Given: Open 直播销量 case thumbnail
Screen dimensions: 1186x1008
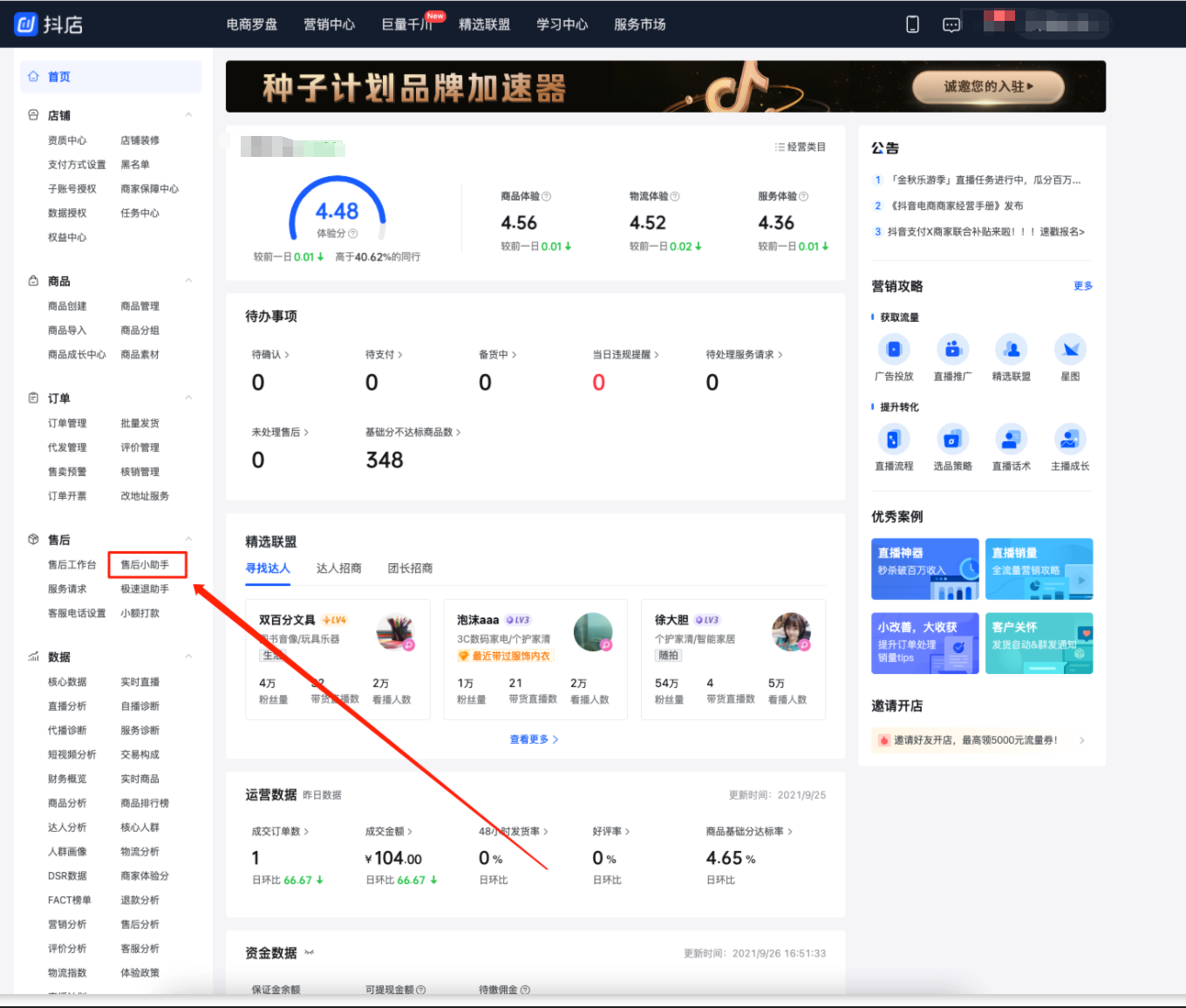Looking at the screenshot, I should tap(1039, 569).
